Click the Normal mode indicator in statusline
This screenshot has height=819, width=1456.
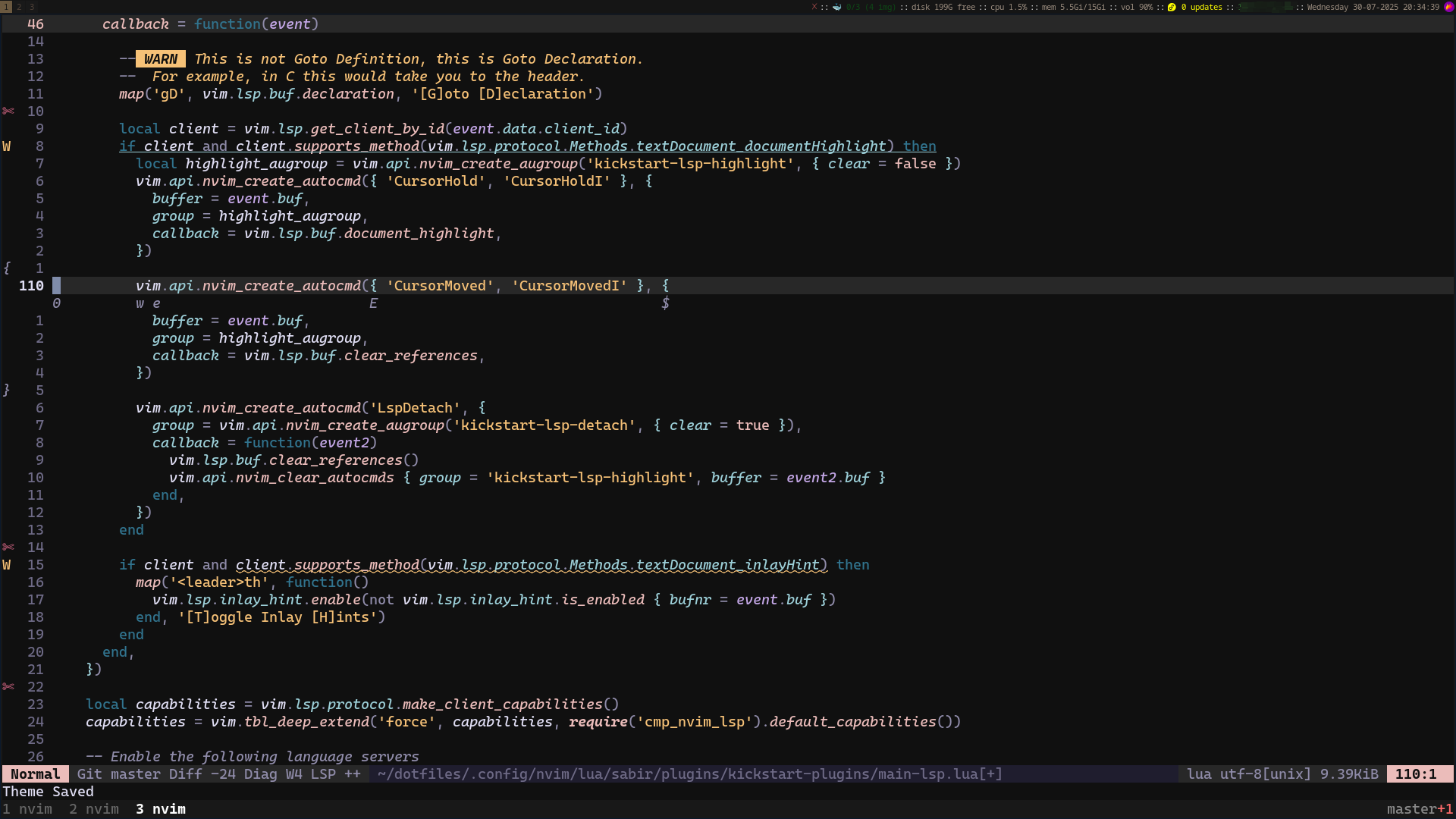click(x=35, y=774)
